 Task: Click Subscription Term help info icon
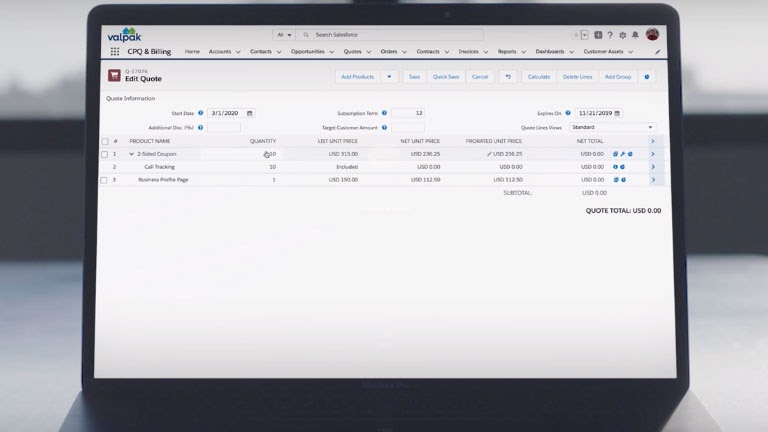coord(384,113)
